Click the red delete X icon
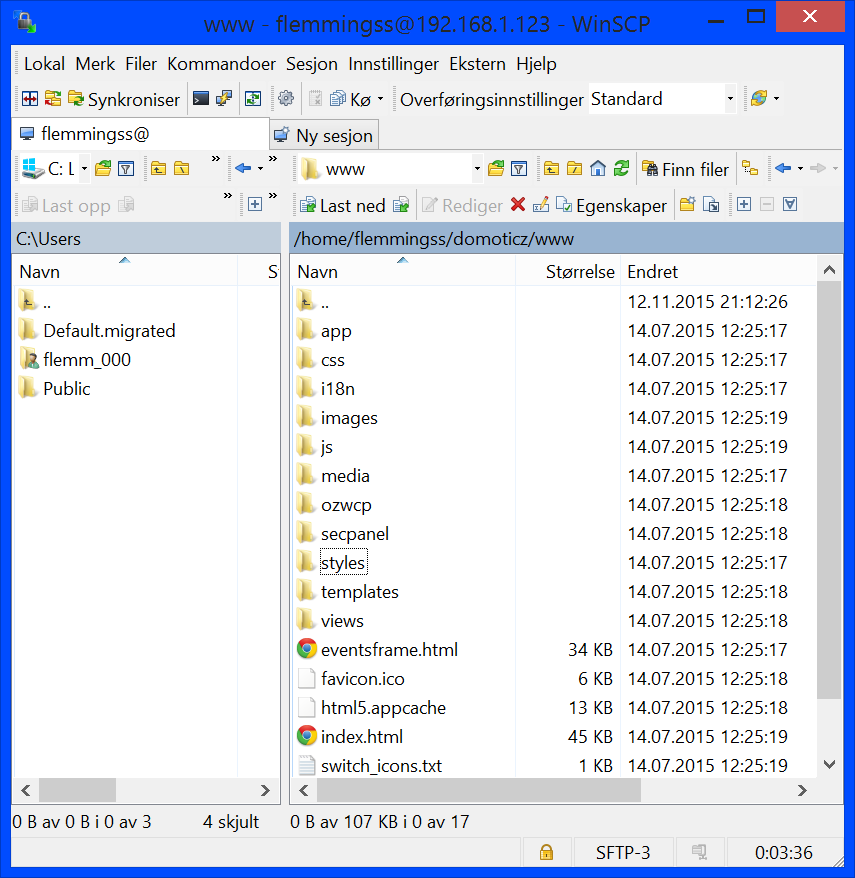 pos(517,206)
